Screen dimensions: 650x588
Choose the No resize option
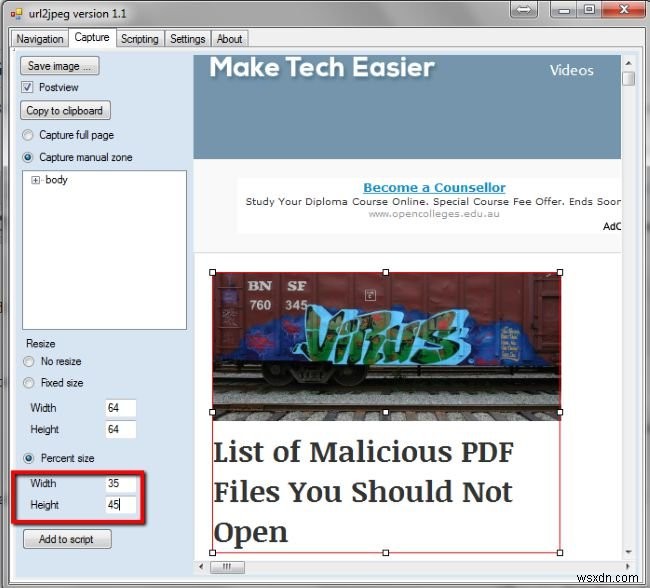pos(29,362)
